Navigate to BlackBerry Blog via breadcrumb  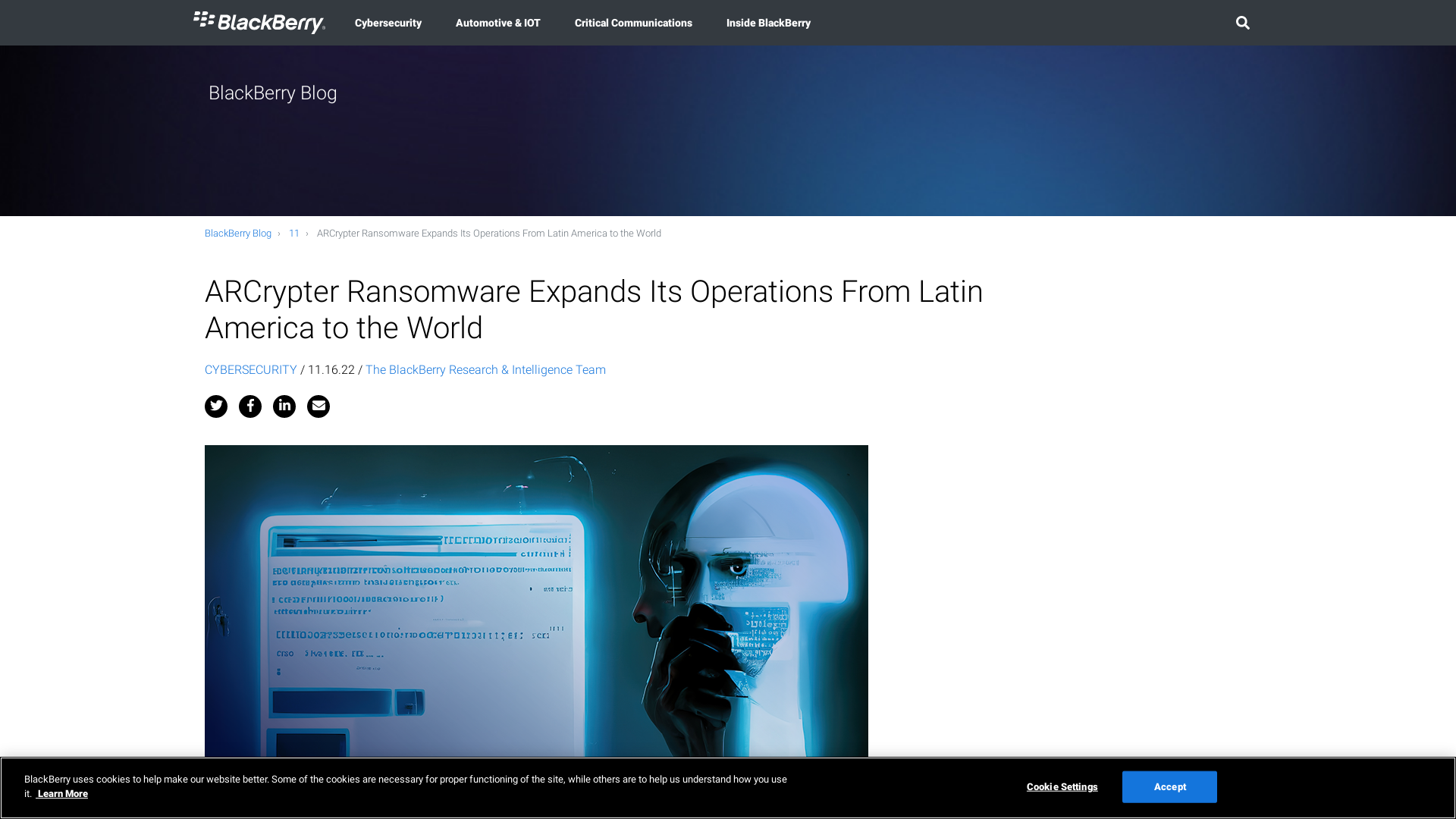click(237, 233)
